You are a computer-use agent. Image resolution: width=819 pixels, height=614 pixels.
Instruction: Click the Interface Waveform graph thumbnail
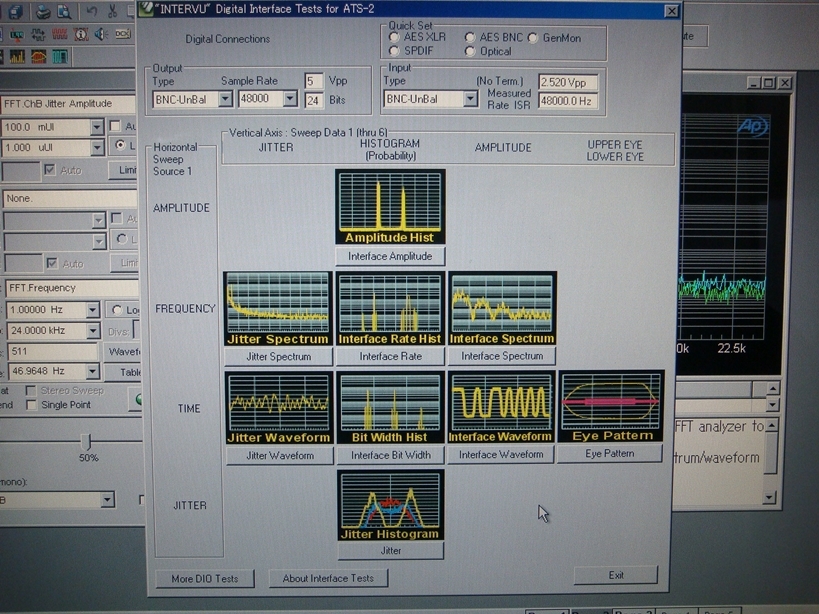pyautogui.click(x=501, y=407)
